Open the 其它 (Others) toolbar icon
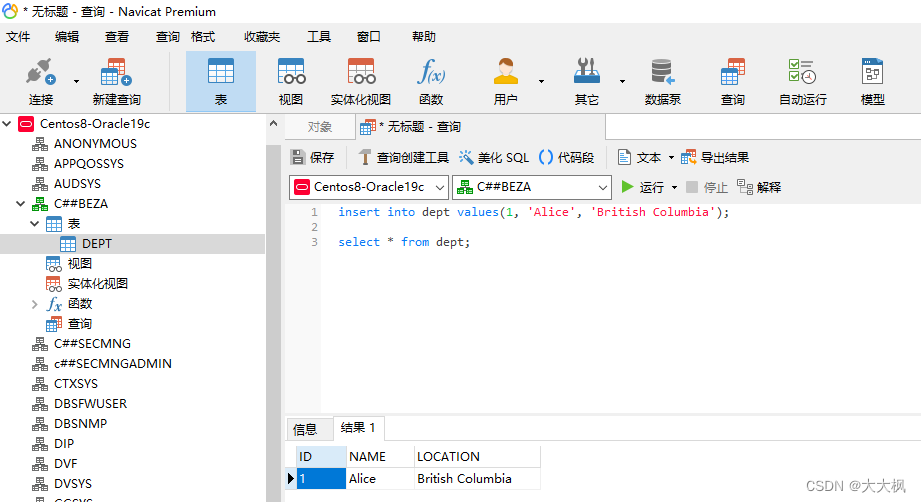 pos(586,82)
